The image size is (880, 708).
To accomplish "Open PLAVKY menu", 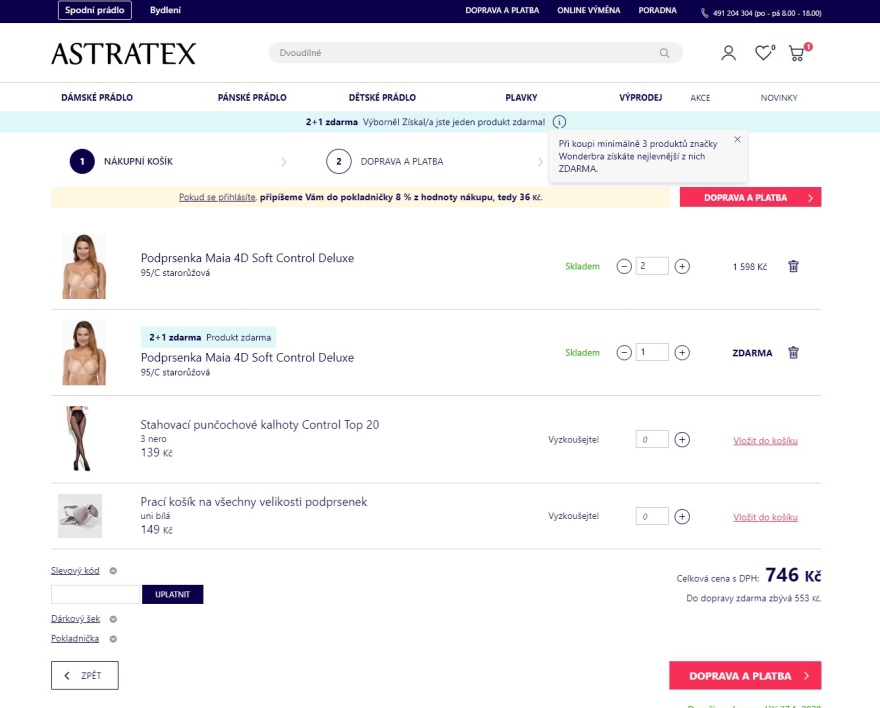I will 521,98.
